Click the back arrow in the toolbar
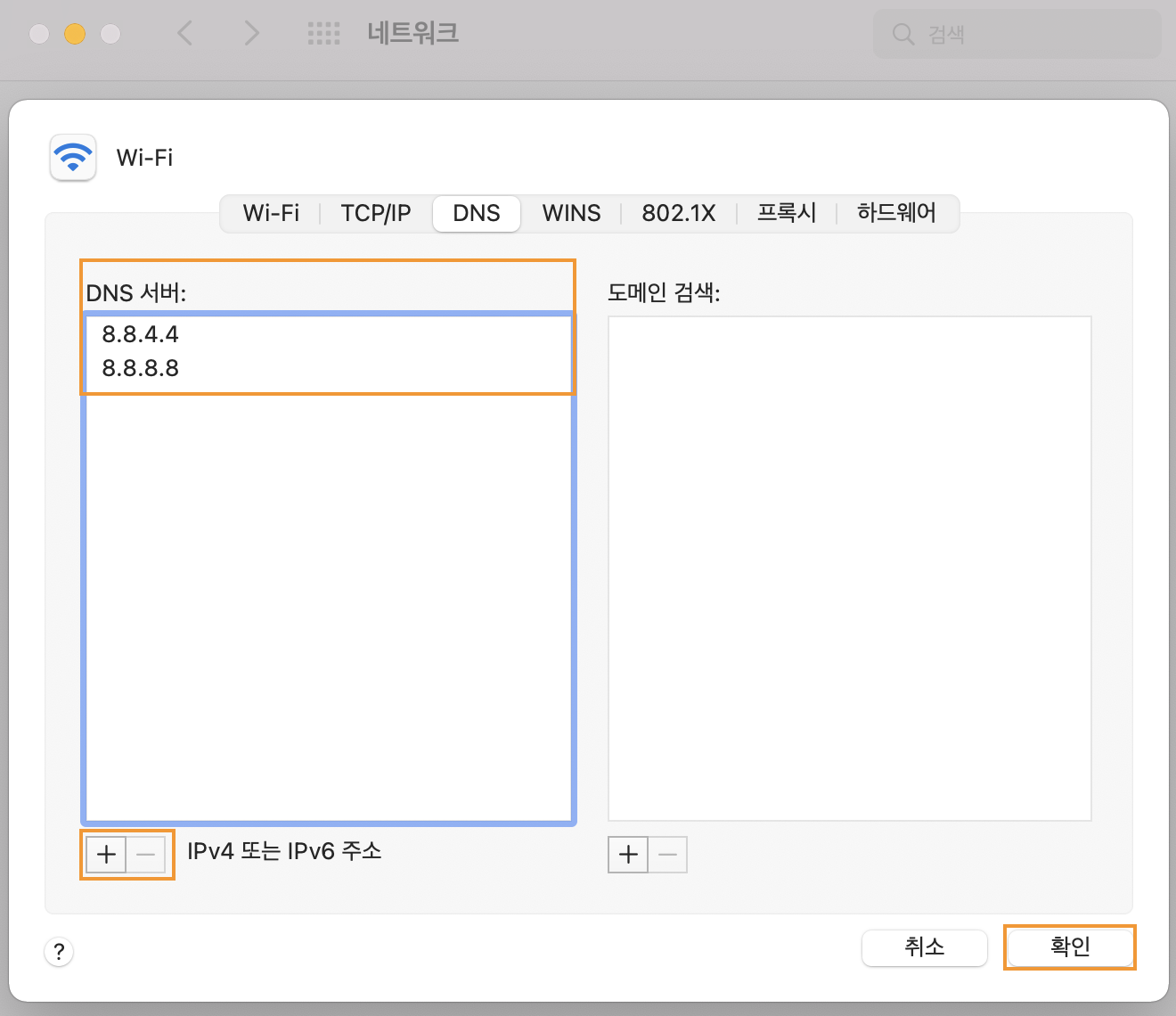 coord(185,34)
